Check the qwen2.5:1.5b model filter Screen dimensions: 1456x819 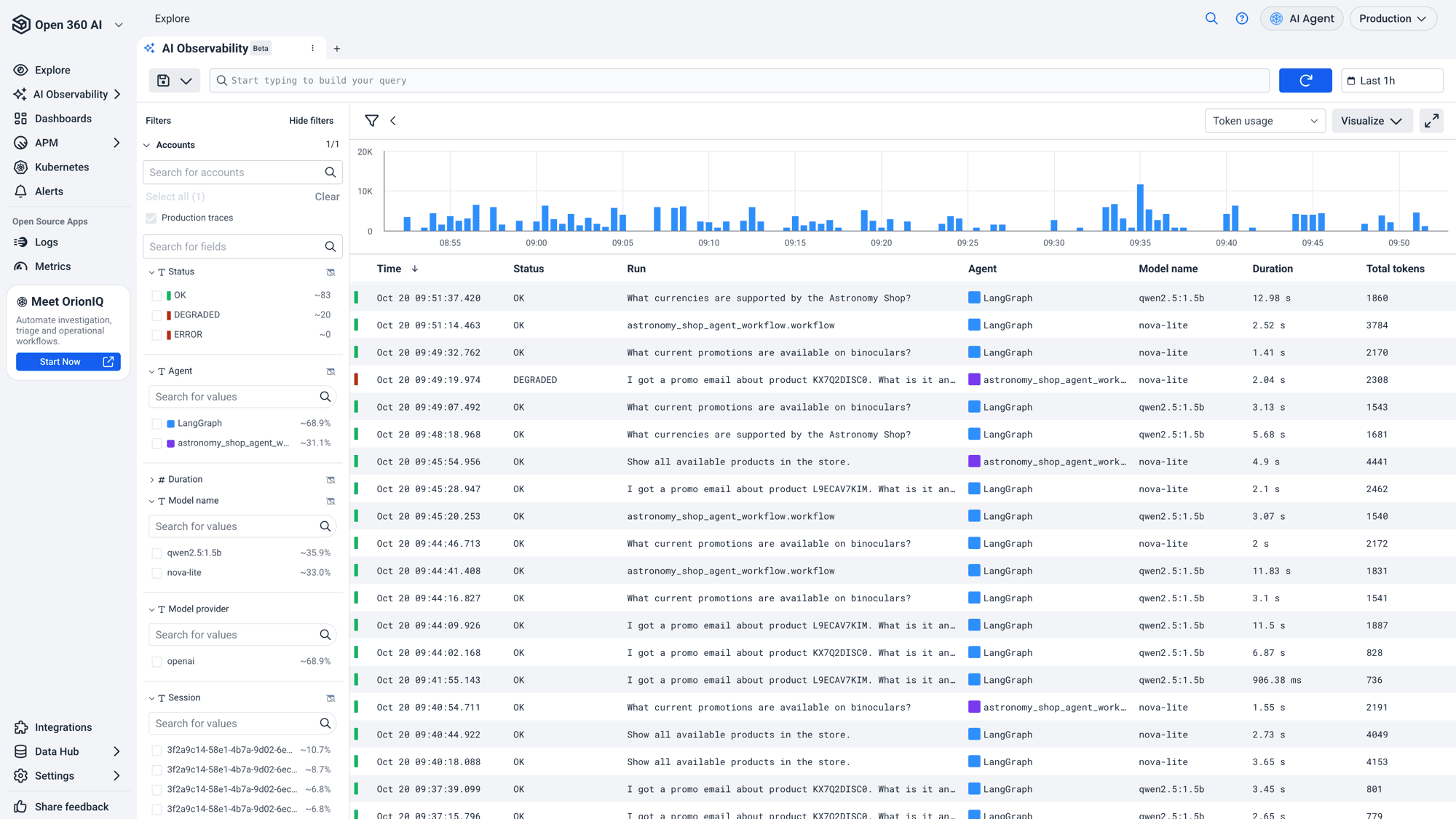tap(157, 553)
